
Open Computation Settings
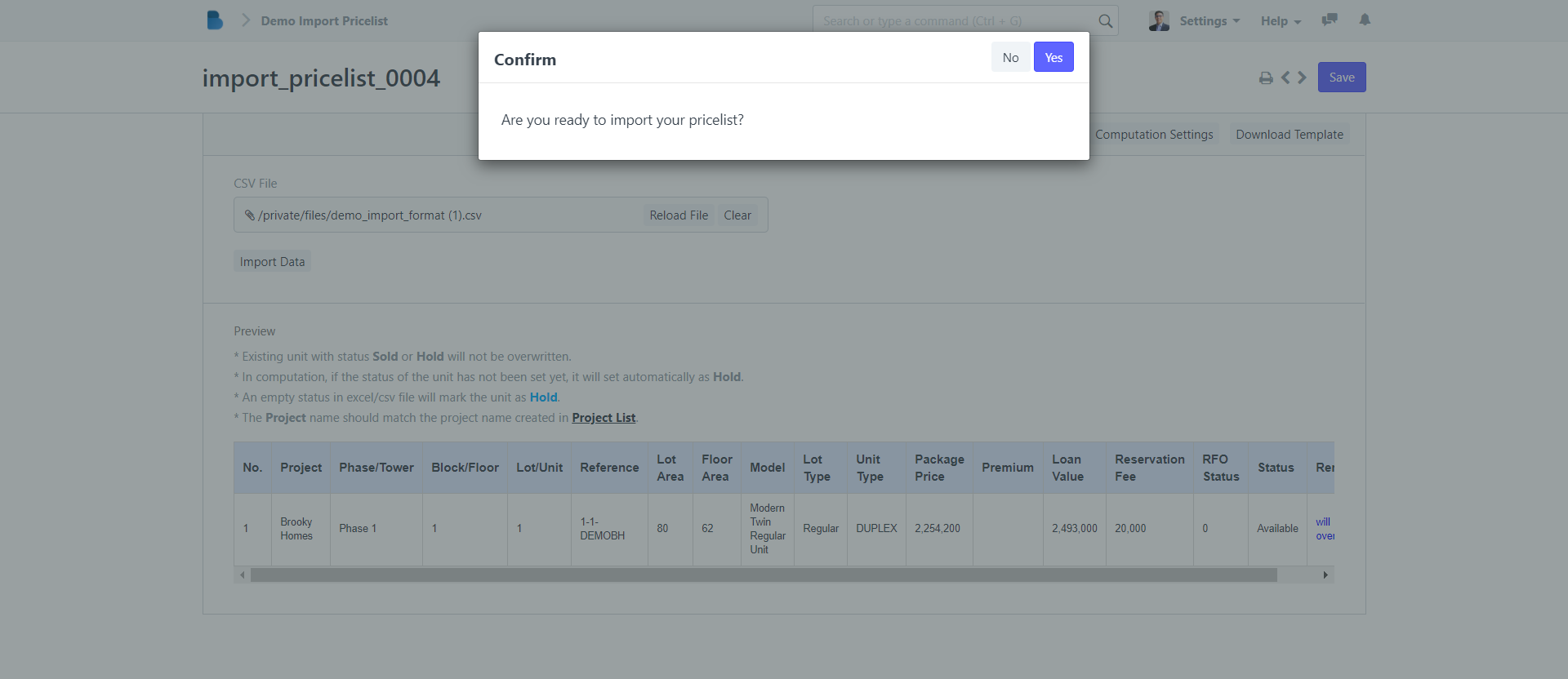pos(1154,135)
